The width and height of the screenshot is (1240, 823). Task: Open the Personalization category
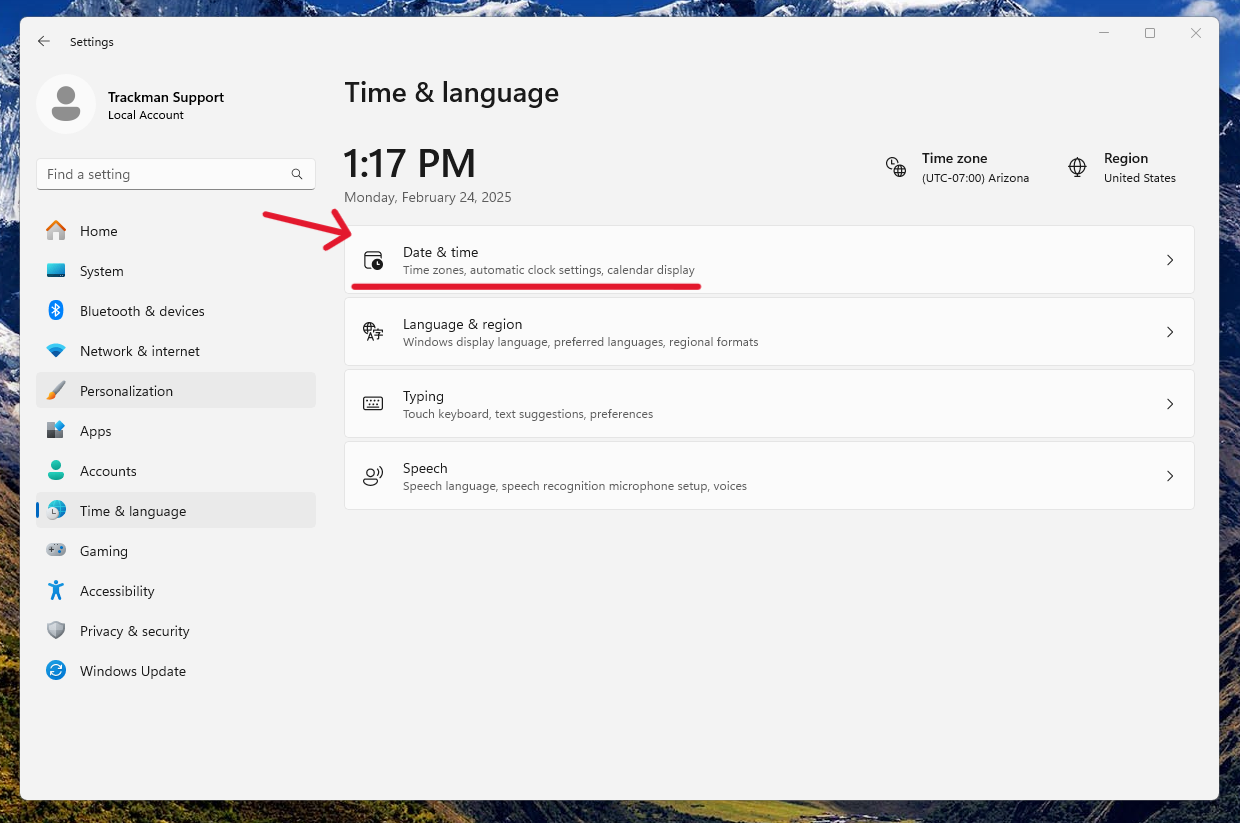(176, 391)
